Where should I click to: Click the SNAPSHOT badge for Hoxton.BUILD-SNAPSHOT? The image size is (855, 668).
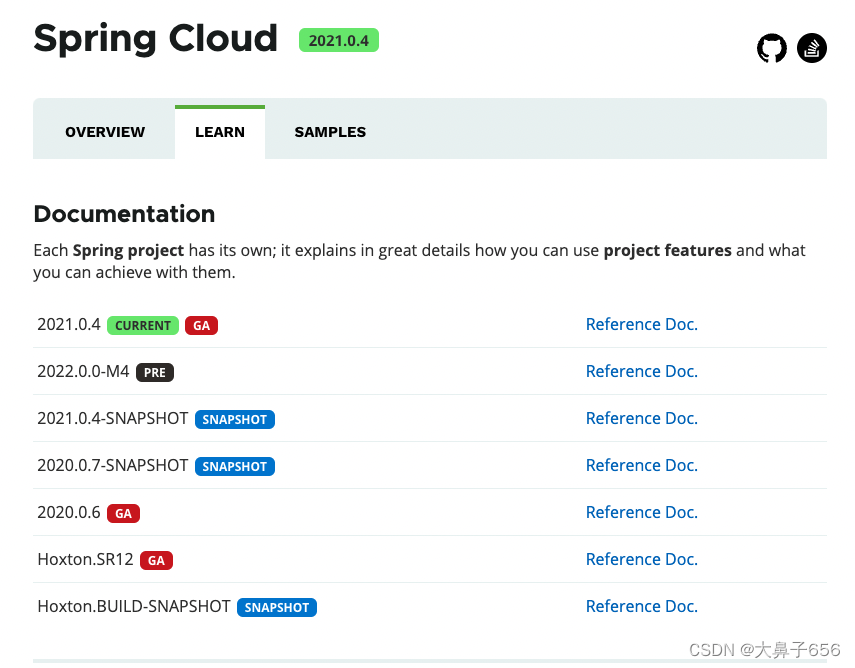pyautogui.click(x=276, y=607)
